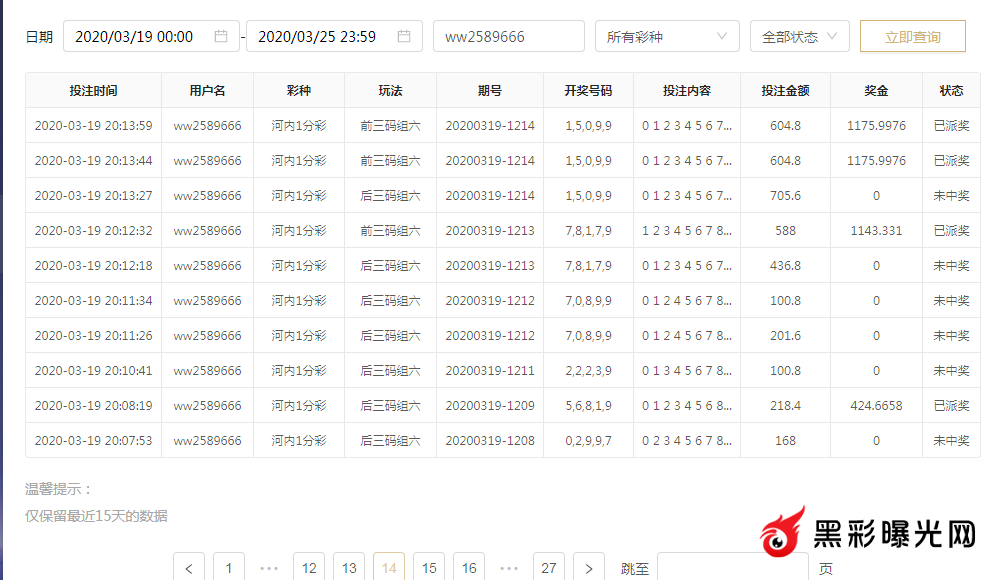Select the end date 2020/03/25 field
Viewport: 1003px width, 580px height.
320,37
